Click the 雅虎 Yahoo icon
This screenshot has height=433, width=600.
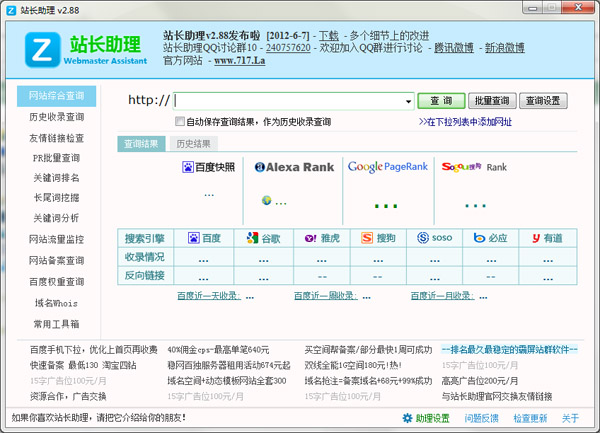[310, 238]
